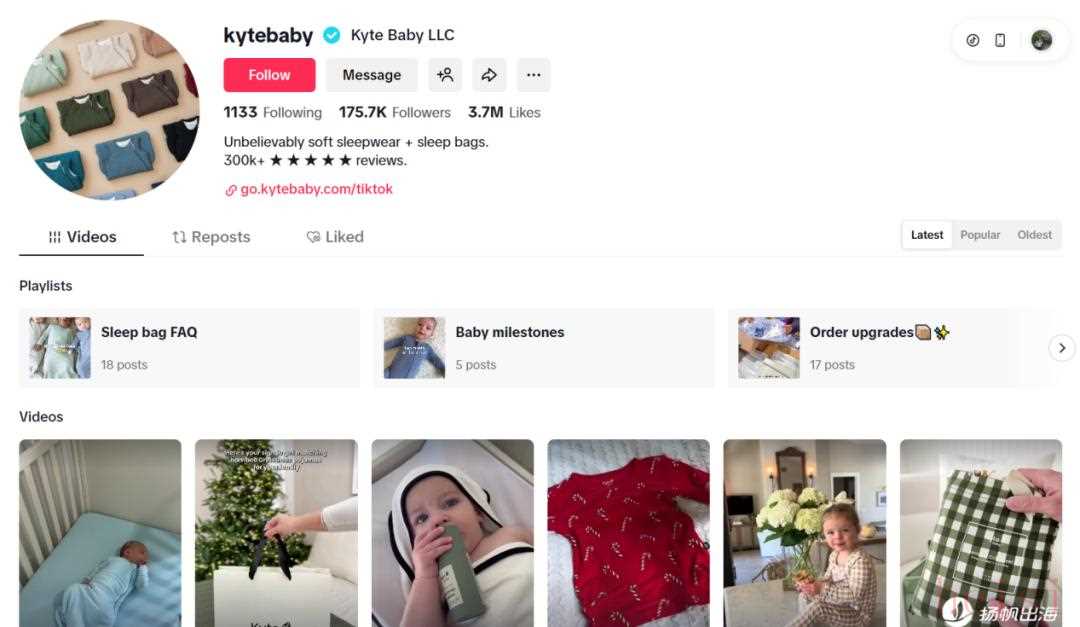This screenshot has width=1080, height=627.
Task: Click the add friend person icon
Action: pos(445,74)
